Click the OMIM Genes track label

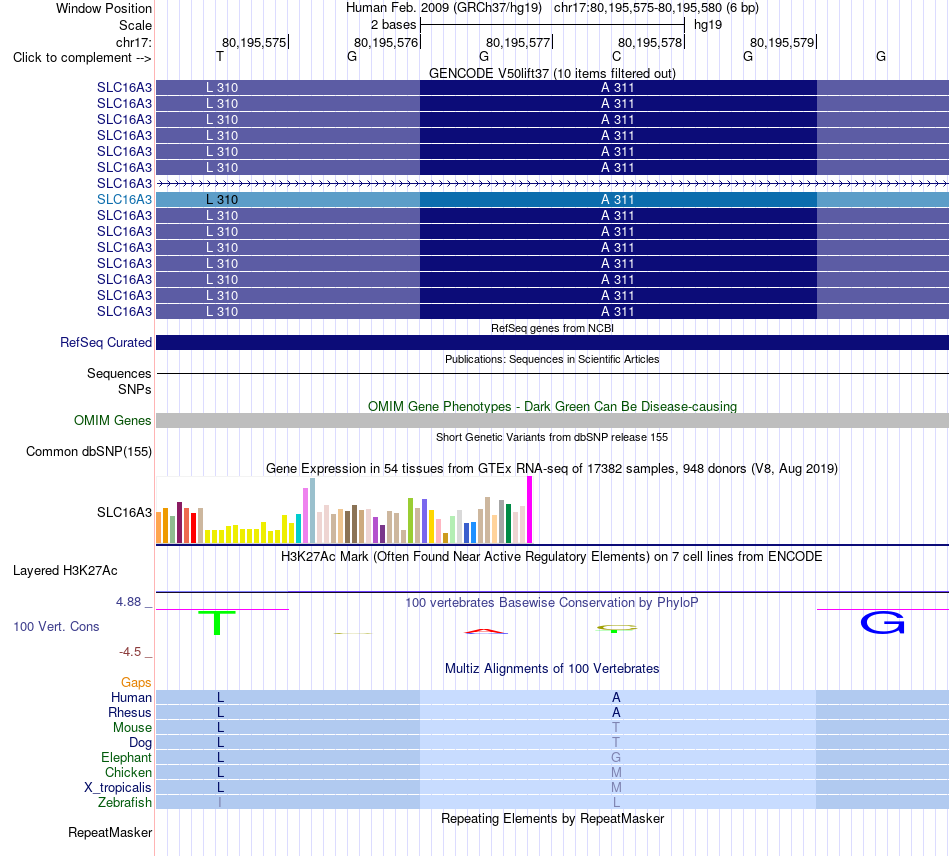coord(112,420)
